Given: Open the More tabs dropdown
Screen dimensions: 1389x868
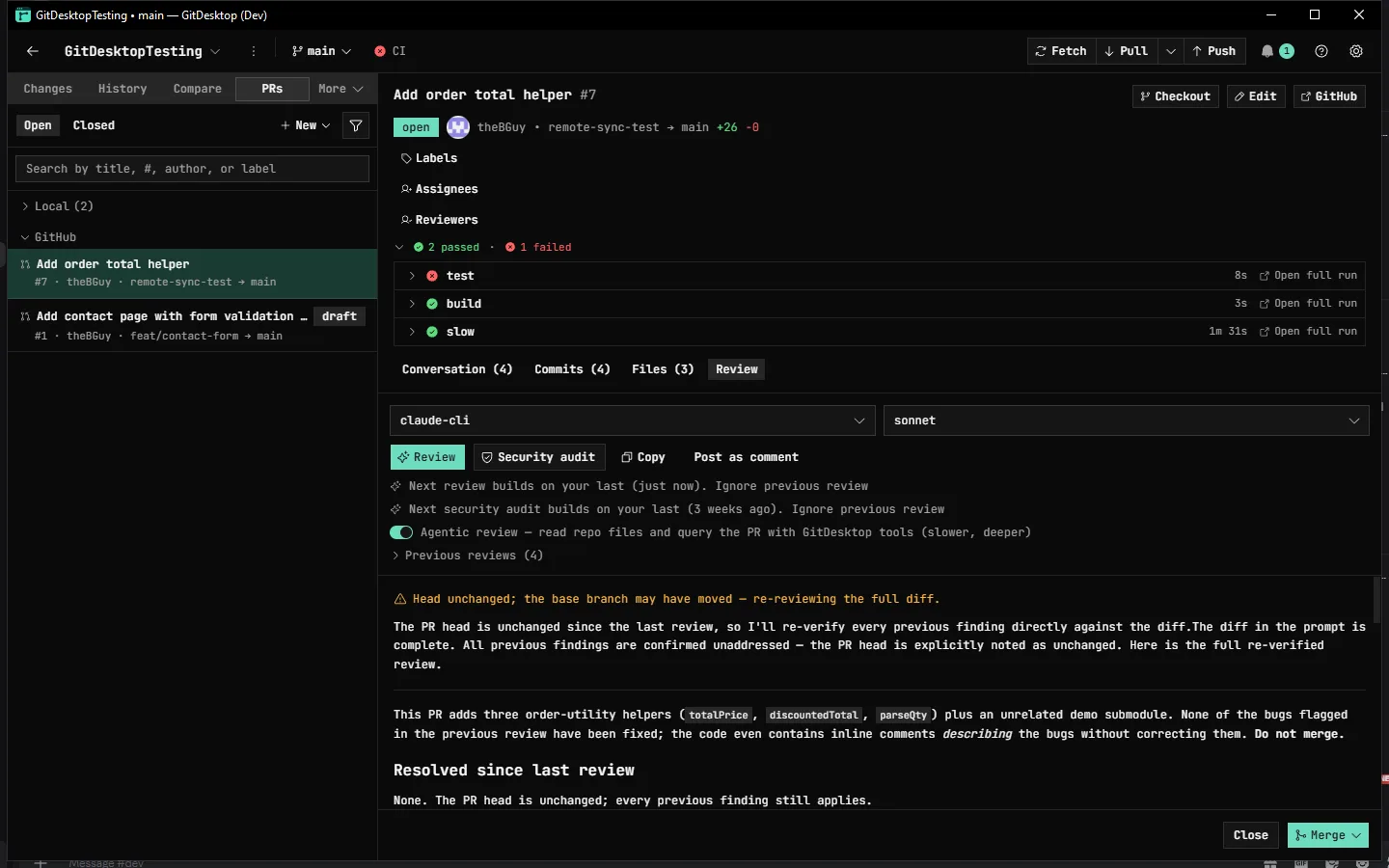Looking at the screenshot, I should (x=340, y=89).
